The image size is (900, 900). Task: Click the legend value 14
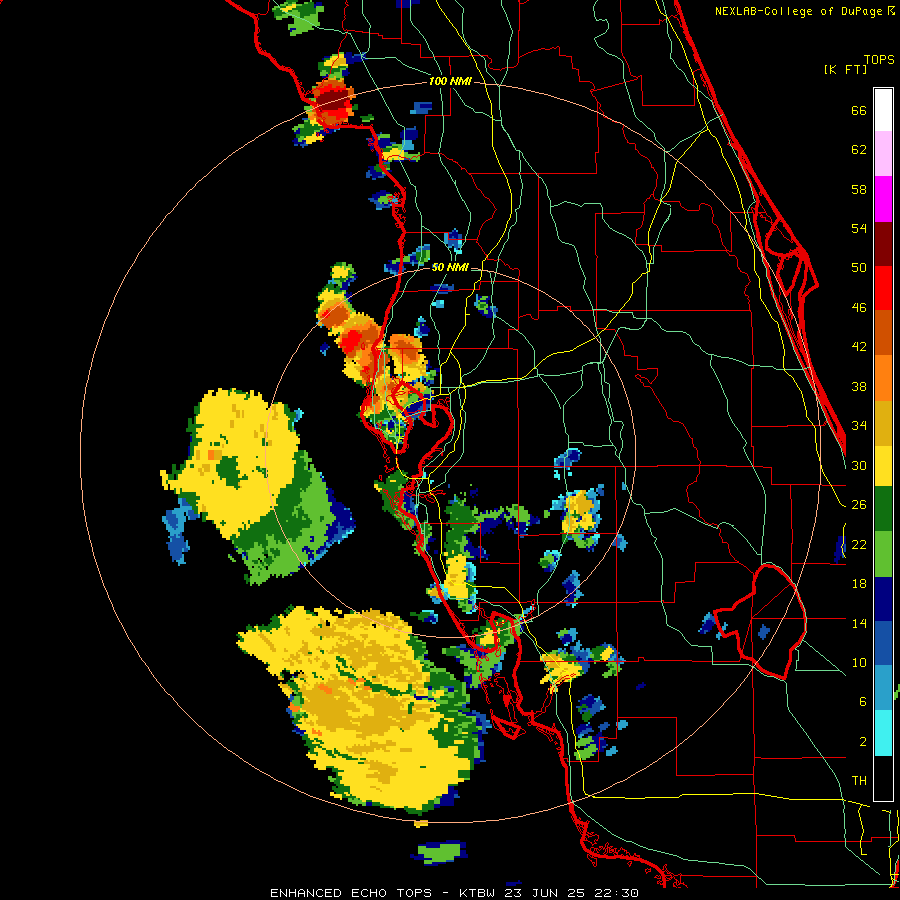(x=859, y=623)
